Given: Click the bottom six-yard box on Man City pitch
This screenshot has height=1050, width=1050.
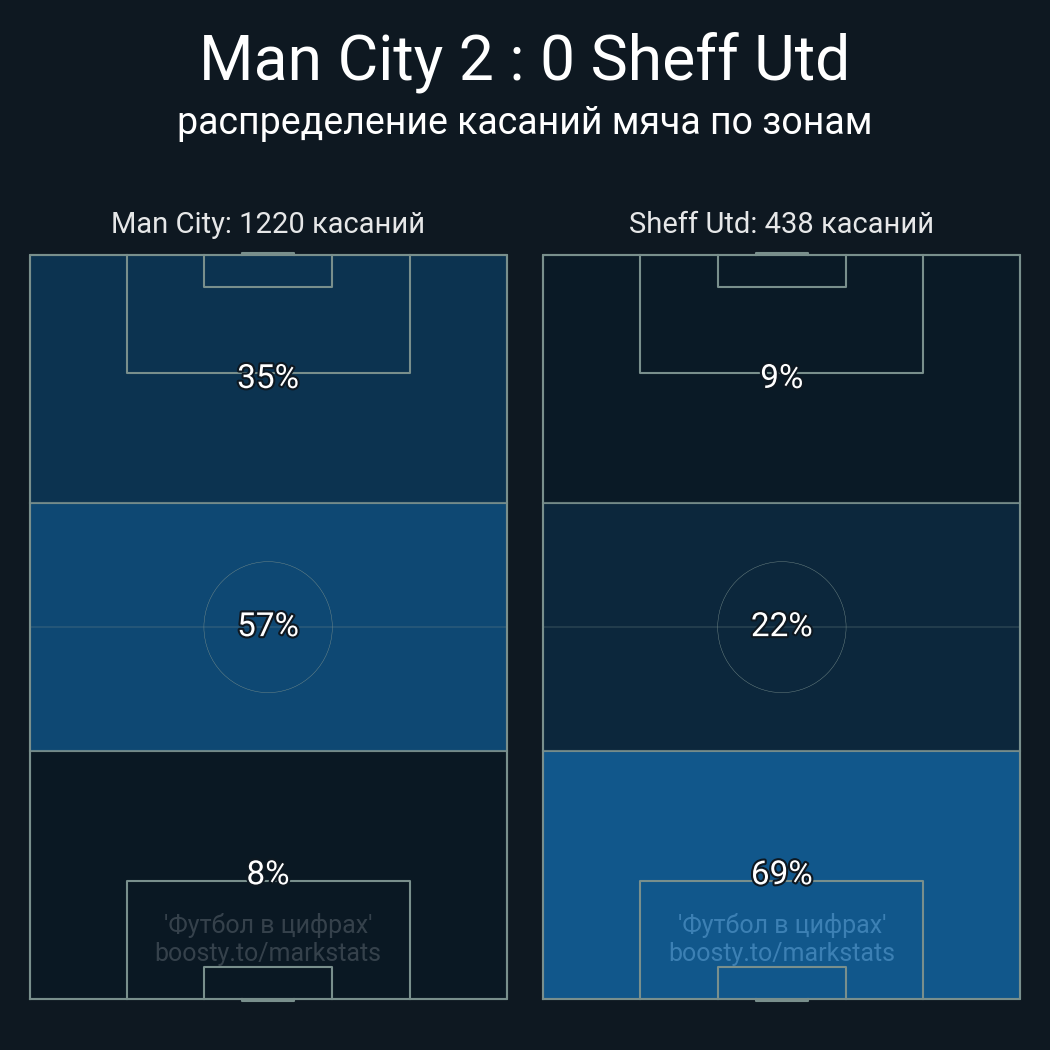Looking at the screenshot, I should (x=268, y=982).
